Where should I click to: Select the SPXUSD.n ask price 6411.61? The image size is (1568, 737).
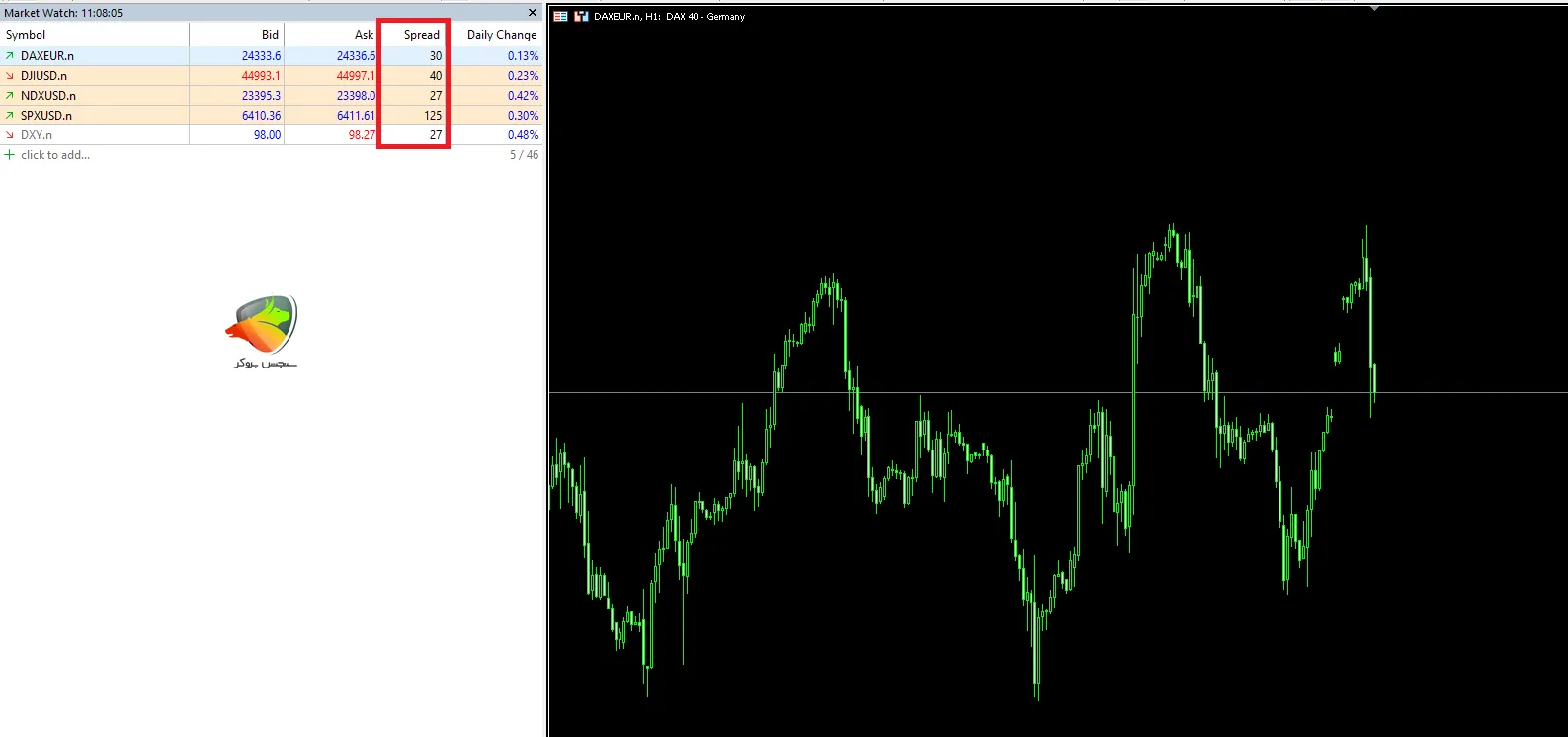(356, 116)
